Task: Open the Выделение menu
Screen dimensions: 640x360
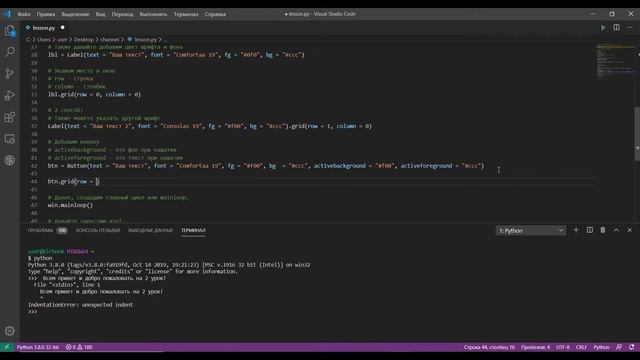Action: point(75,14)
